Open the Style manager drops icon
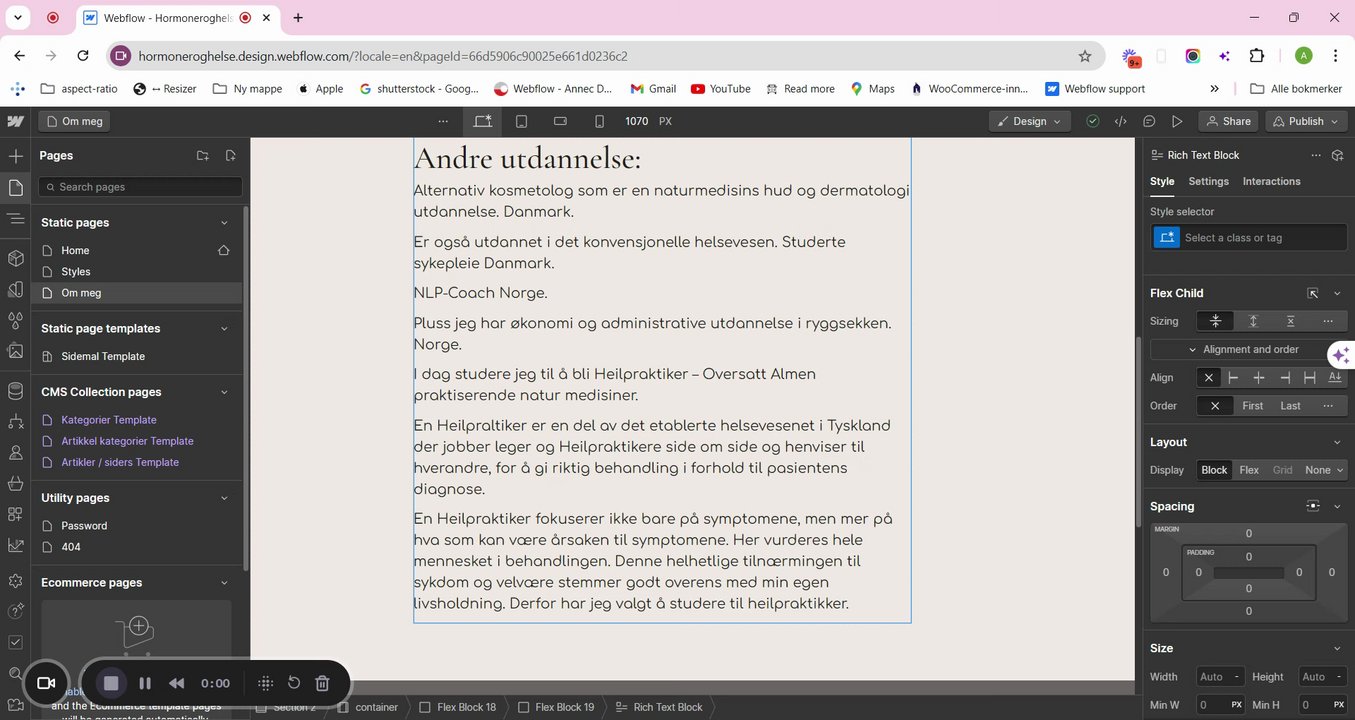 click(15, 321)
